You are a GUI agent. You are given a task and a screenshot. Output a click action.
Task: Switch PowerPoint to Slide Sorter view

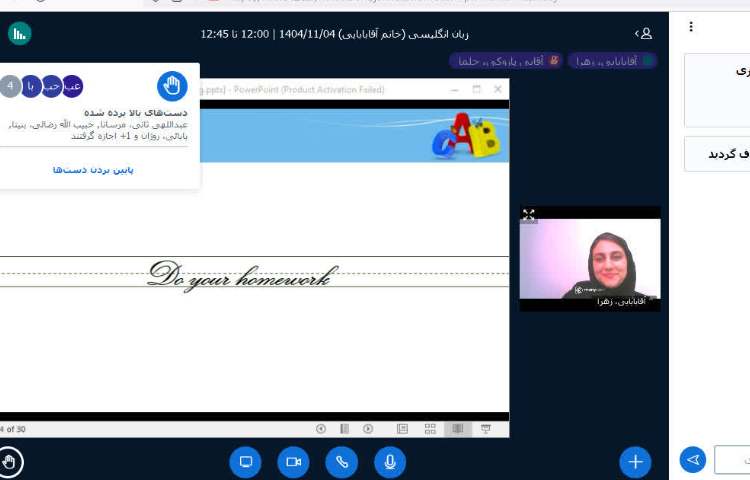pos(430,429)
